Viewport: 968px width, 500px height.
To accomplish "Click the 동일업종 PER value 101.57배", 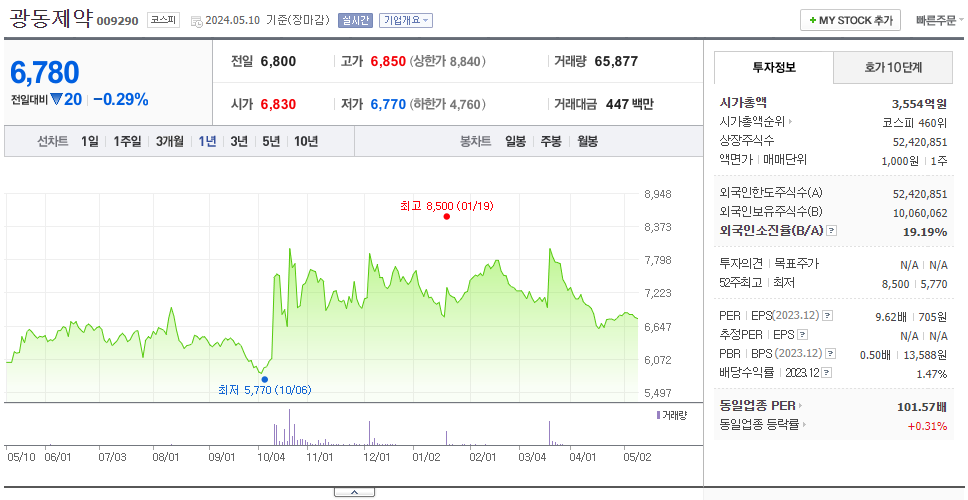I will point(922,407).
